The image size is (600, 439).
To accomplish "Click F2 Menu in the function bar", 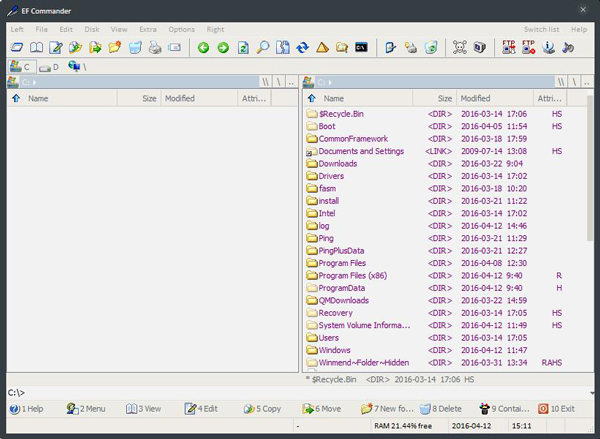I will (x=85, y=409).
